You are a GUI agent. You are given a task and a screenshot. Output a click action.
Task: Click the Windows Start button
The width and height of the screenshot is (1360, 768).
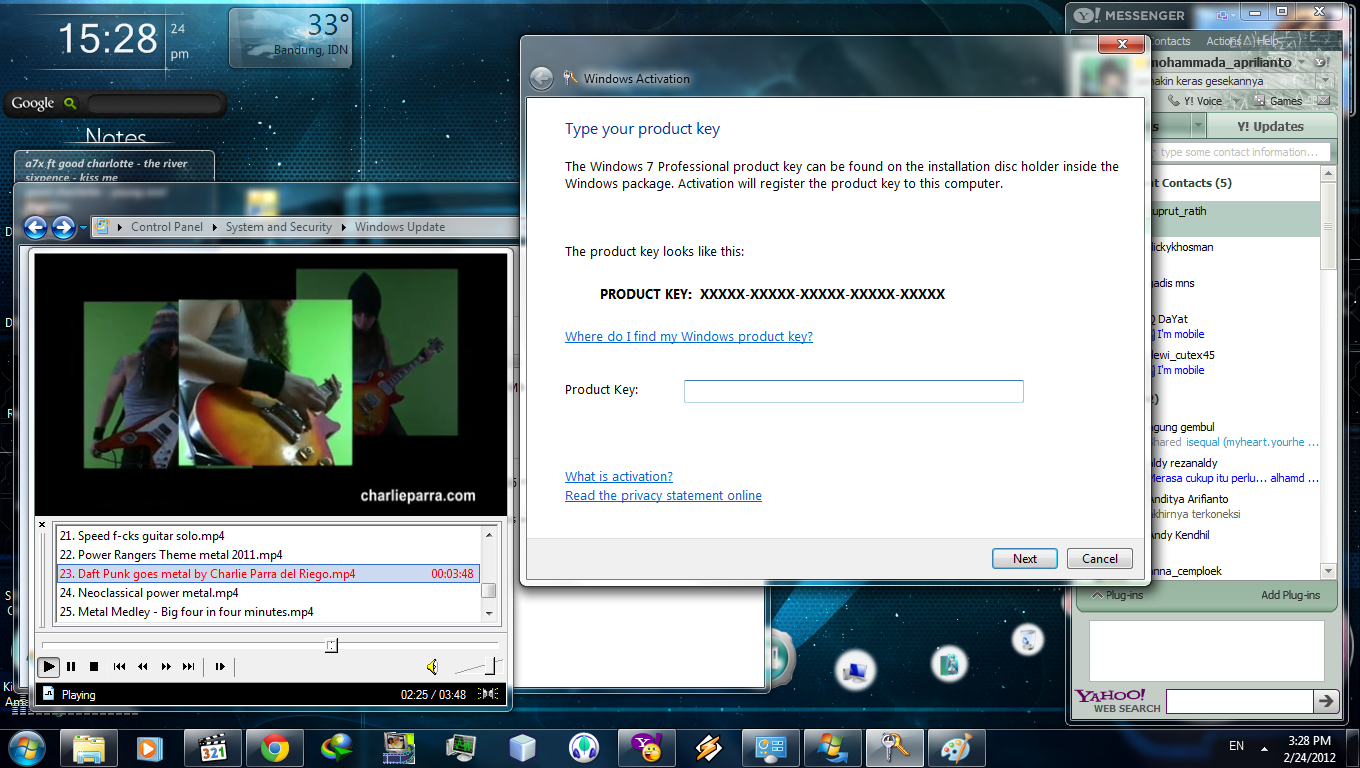[26, 746]
